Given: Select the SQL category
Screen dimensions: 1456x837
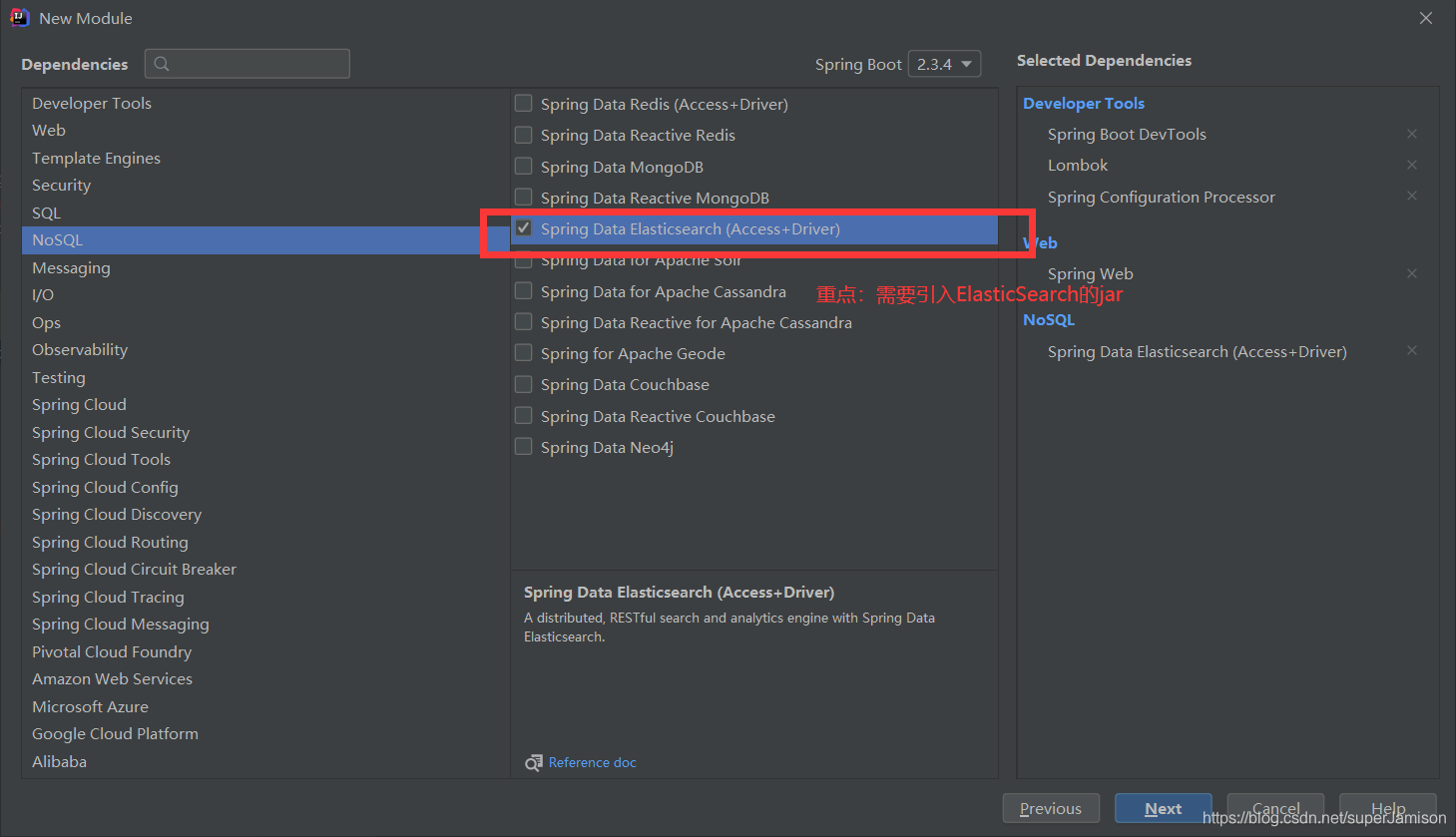Looking at the screenshot, I should coord(265,212).
